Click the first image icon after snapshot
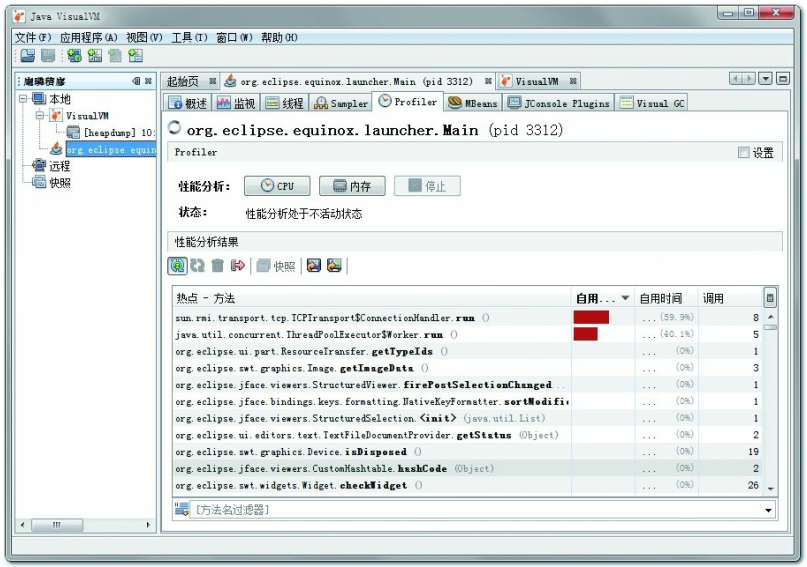This screenshot has height=567, width=807. (313, 265)
